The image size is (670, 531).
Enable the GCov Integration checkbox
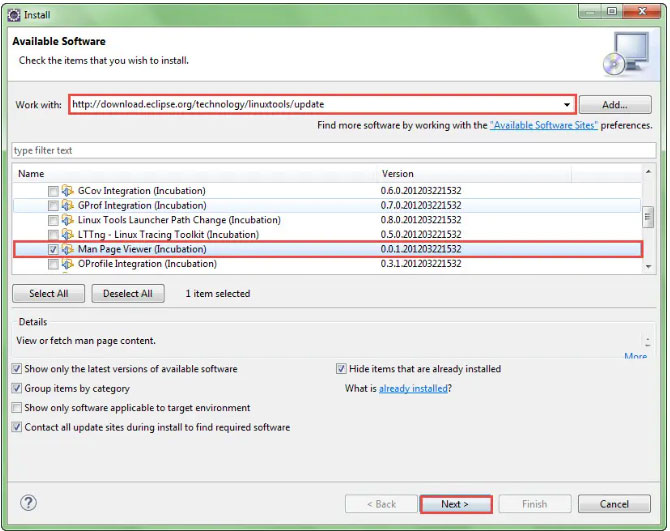53,191
